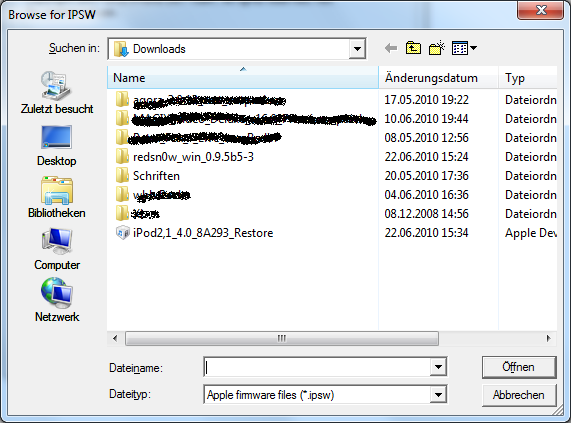Open Zuletzt besucht in sidebar
Viewport: 571px width, 423px height.
coord(57,93)
